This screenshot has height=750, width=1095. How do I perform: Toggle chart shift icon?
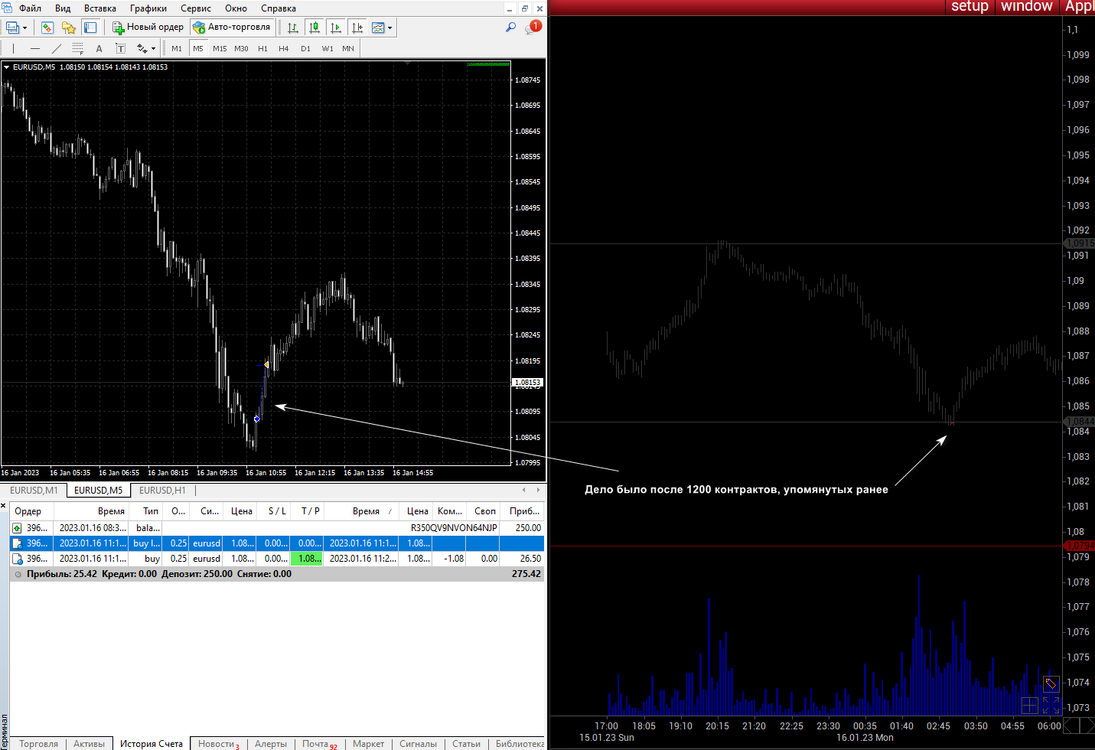pos(358,28)
